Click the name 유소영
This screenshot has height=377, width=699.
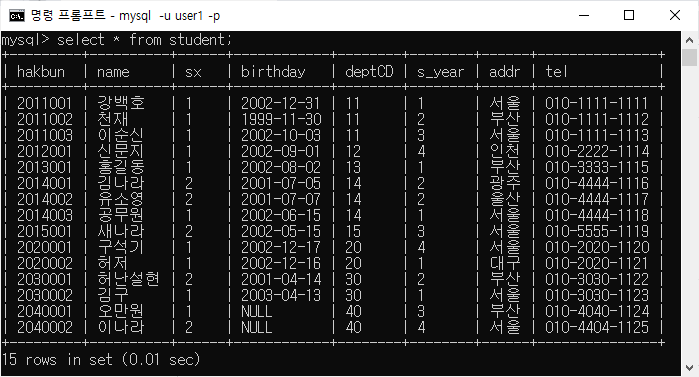pyautogui.click(x=121, y=200)
